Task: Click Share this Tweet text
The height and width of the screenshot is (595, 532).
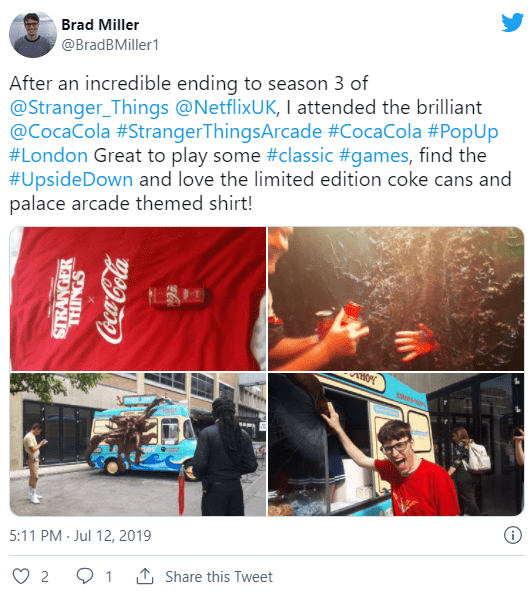Action: point(219,577)
